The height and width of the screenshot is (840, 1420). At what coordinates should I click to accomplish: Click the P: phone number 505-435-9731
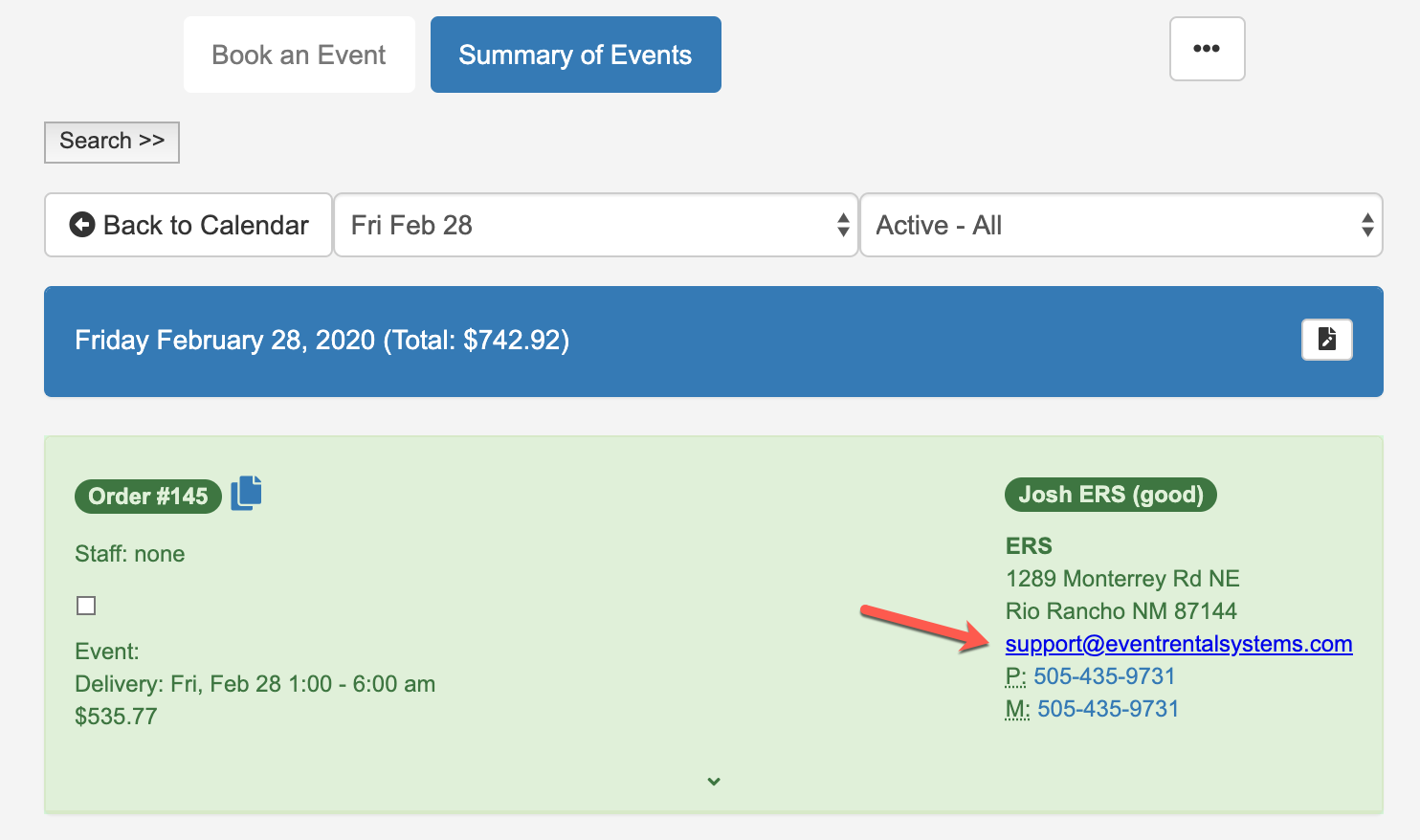[x=1103, y=676]
